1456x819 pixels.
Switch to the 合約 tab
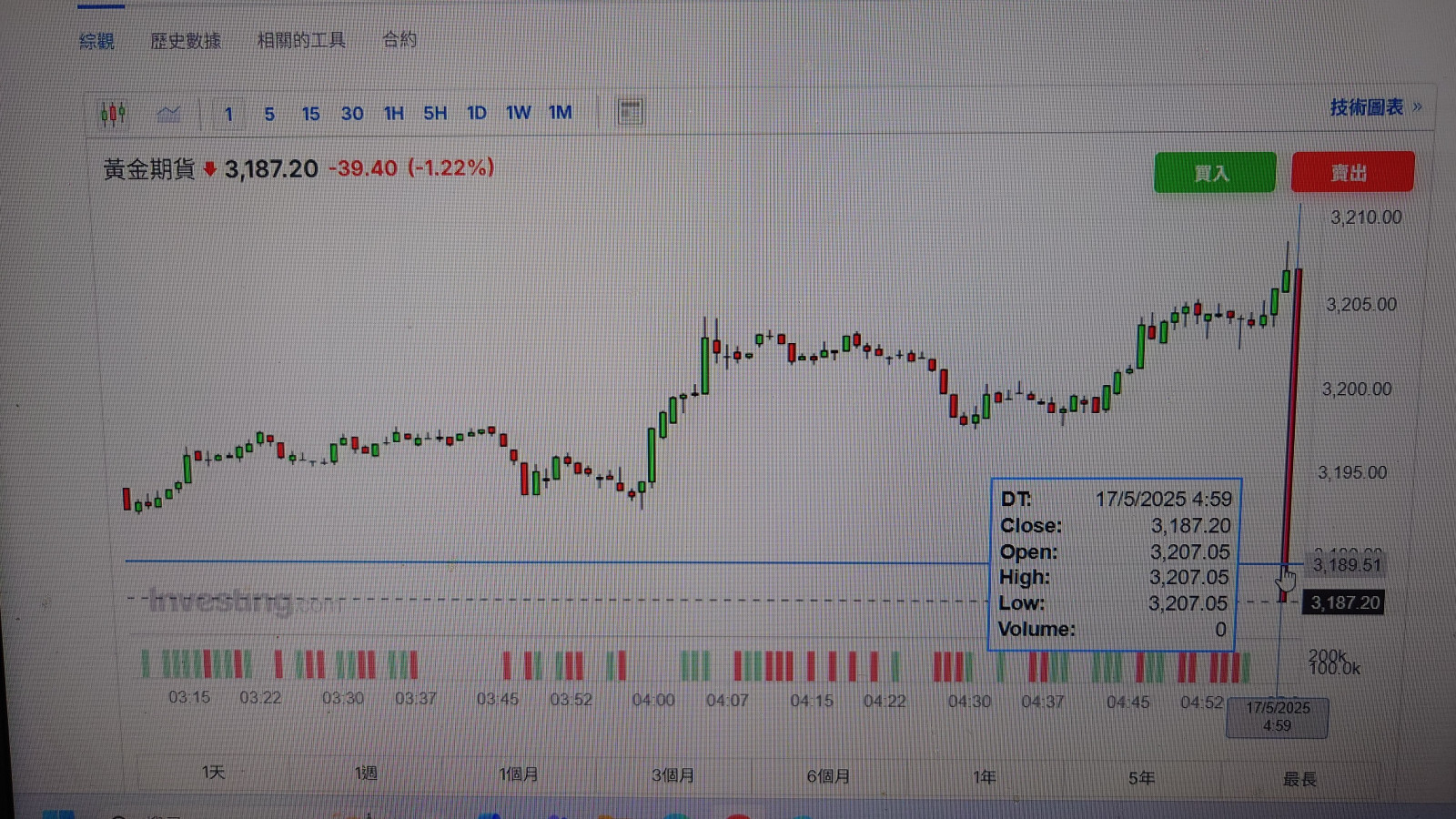[399, 39]
